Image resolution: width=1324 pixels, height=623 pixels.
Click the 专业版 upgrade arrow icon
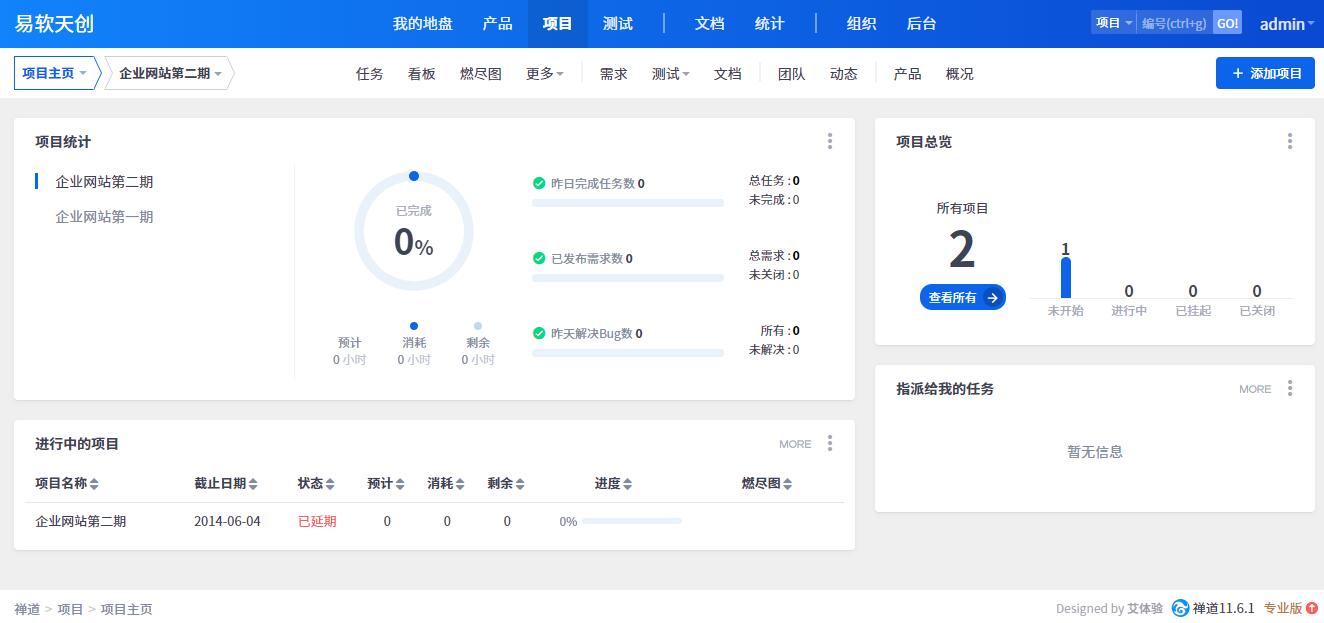[x=1312, y=608]
